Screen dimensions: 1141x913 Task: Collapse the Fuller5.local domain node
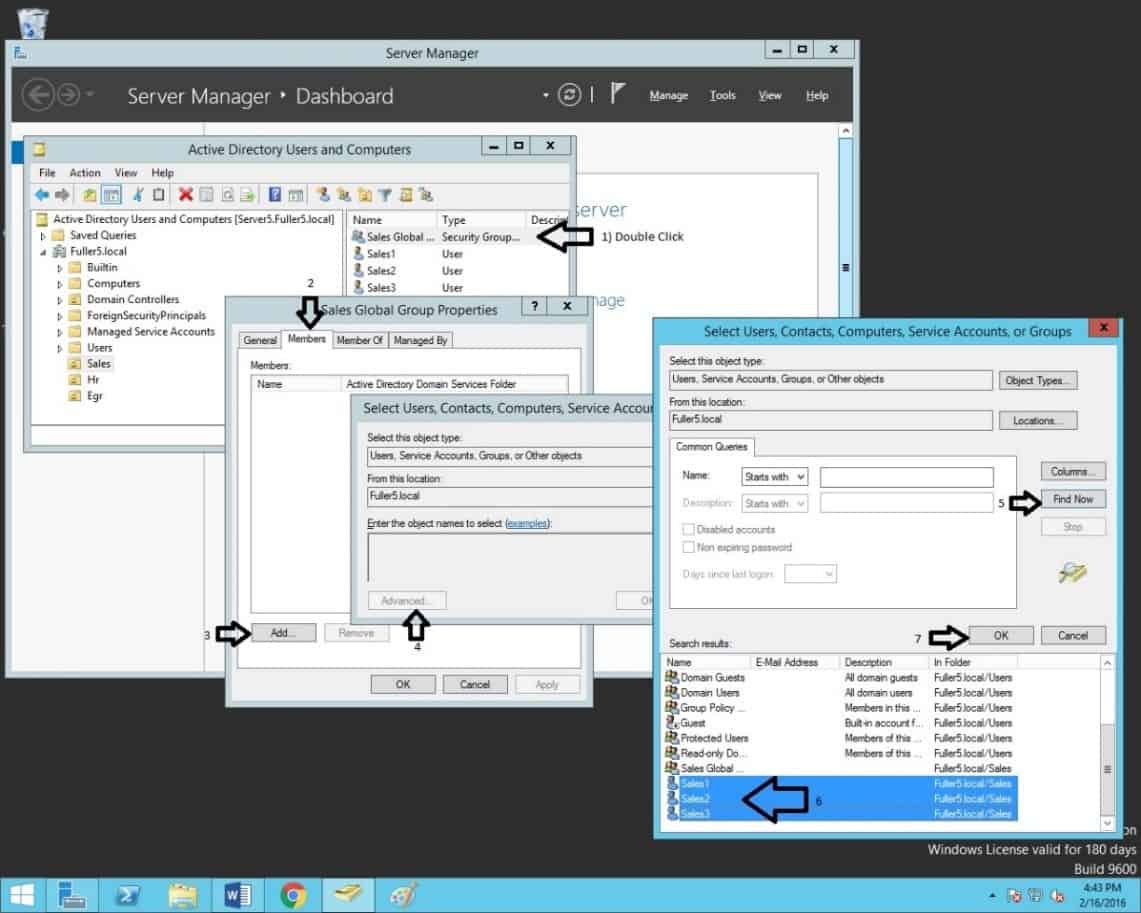click(x=43, y=252)
